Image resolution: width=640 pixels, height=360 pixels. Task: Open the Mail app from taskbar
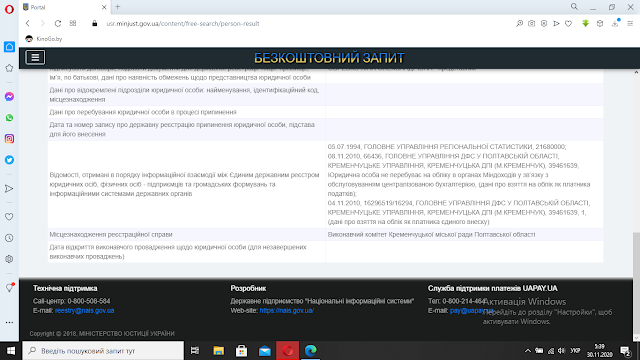pos(264,351)
